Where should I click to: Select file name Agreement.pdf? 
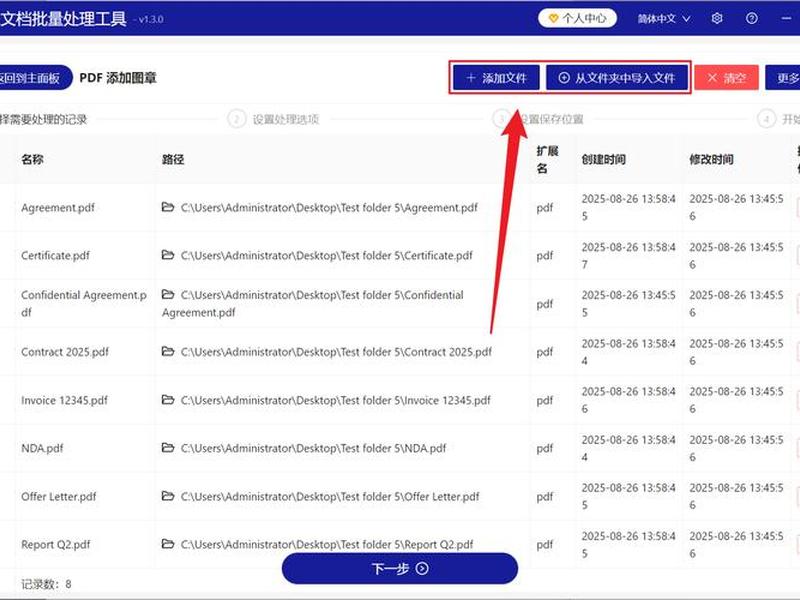pyautogui.click(x=58, y=208)
